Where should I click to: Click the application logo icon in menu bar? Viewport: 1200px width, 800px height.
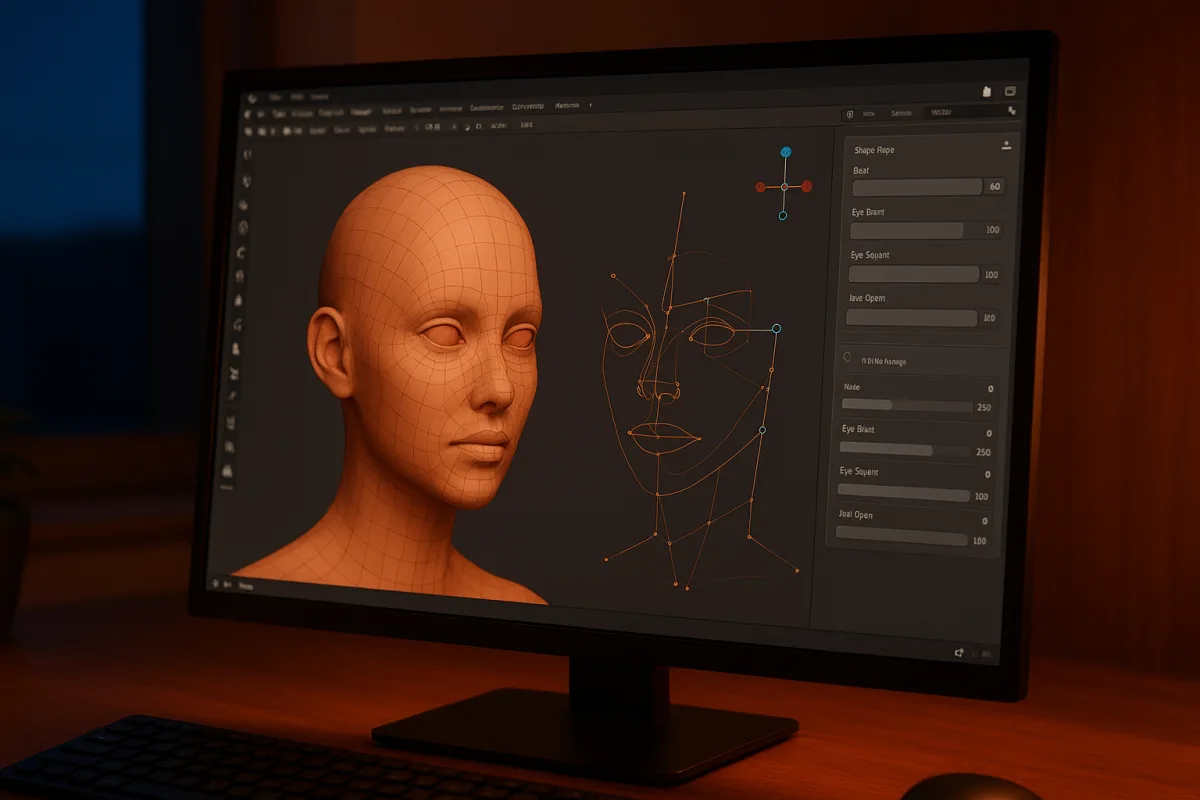point(252,98)
